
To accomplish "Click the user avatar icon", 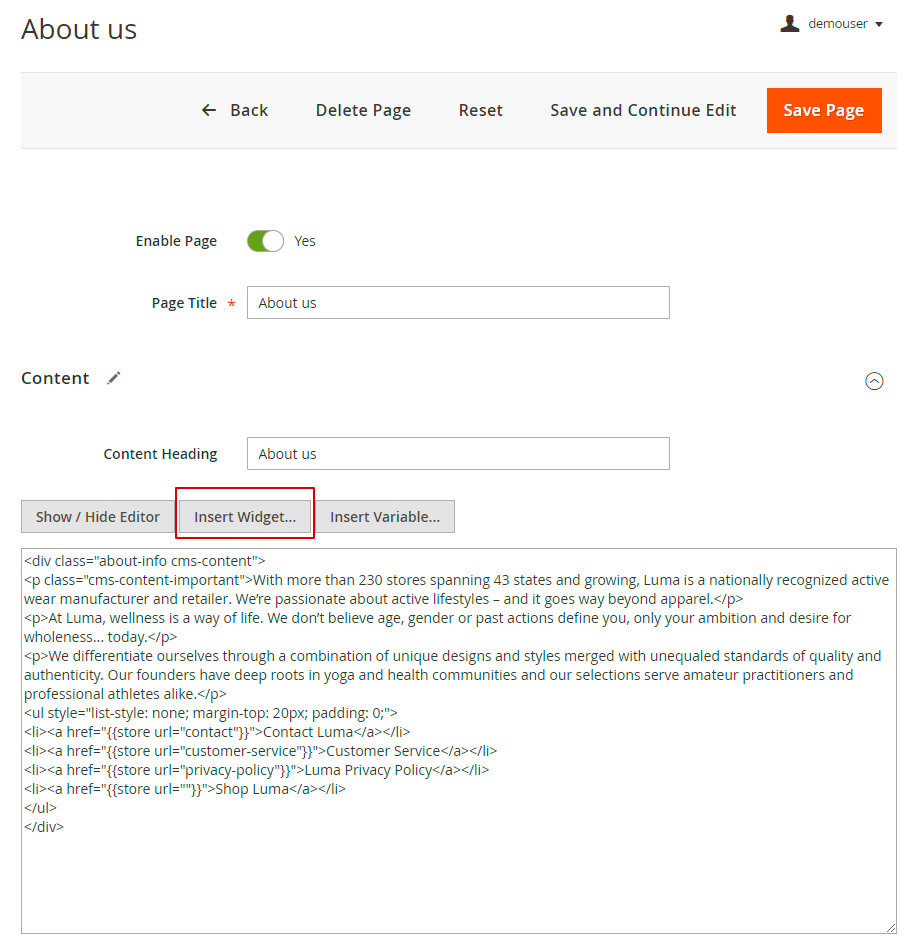I will 790,24.
